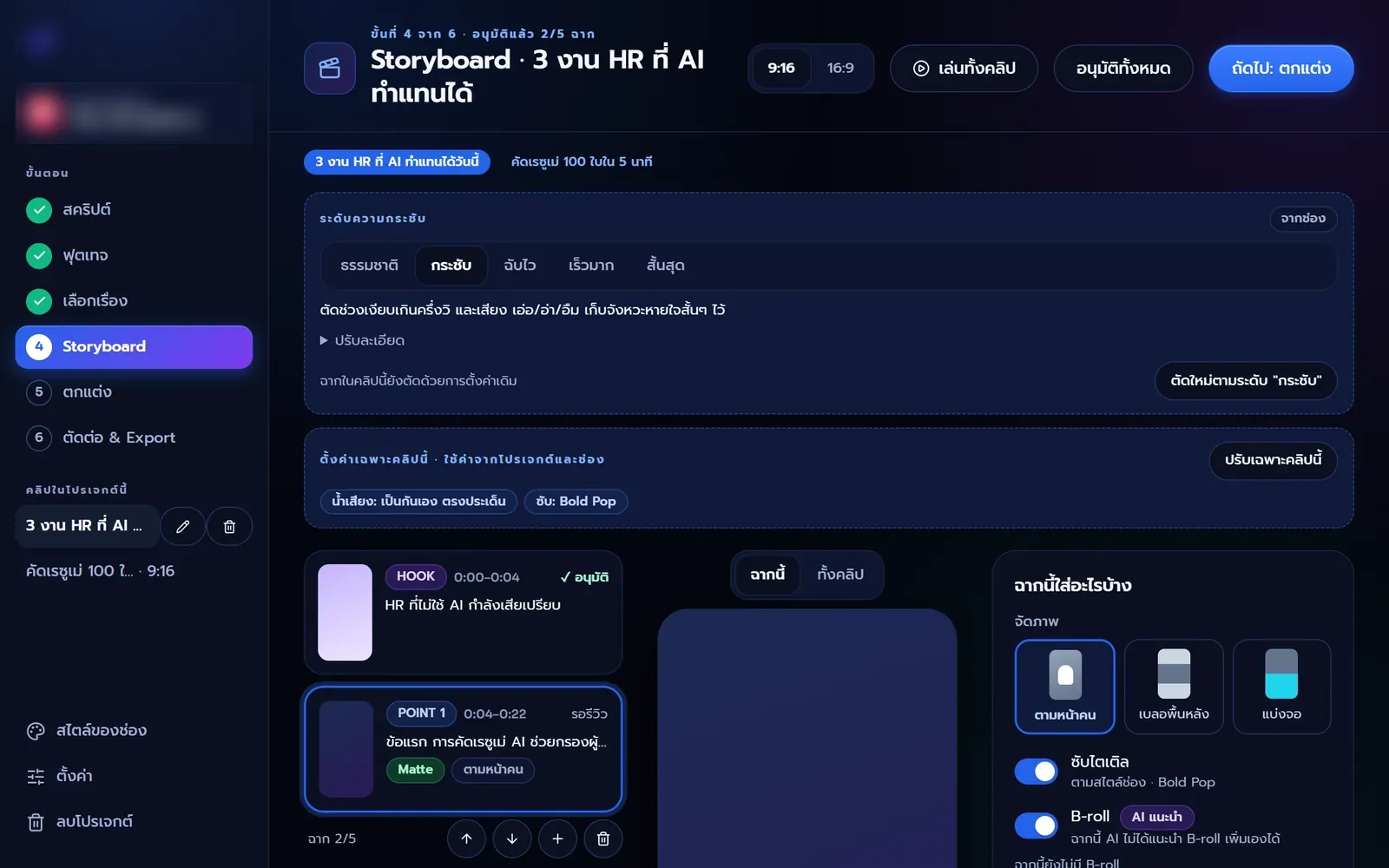Go to completed step ฟุตเทจ
Image resolution: width=1389 pixels, height=868 pixels.
click(x=134, y=255)
